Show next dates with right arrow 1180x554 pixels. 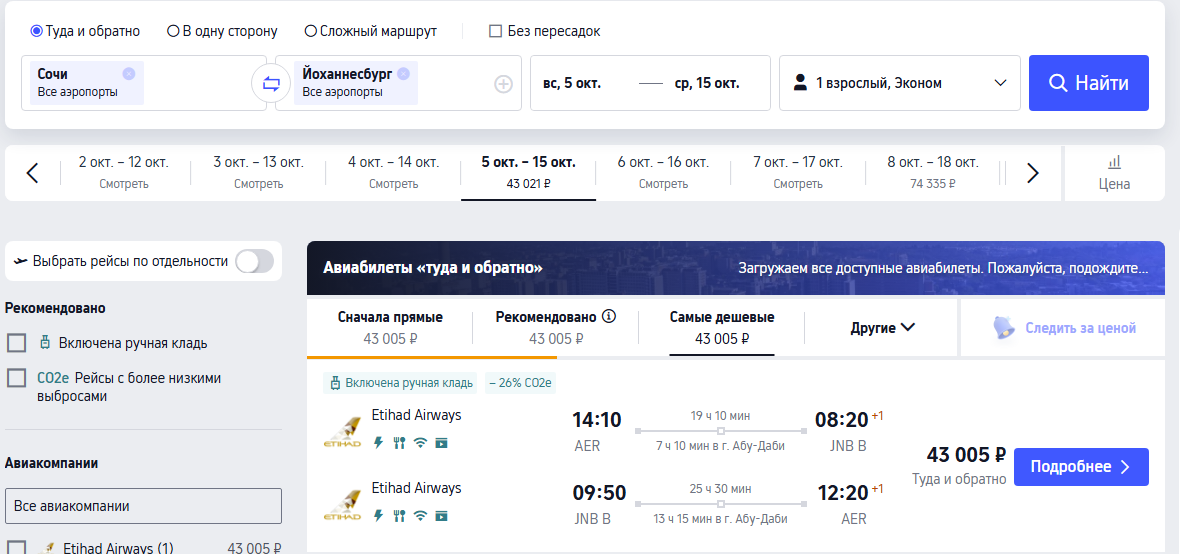click(x=1032, y=173)
